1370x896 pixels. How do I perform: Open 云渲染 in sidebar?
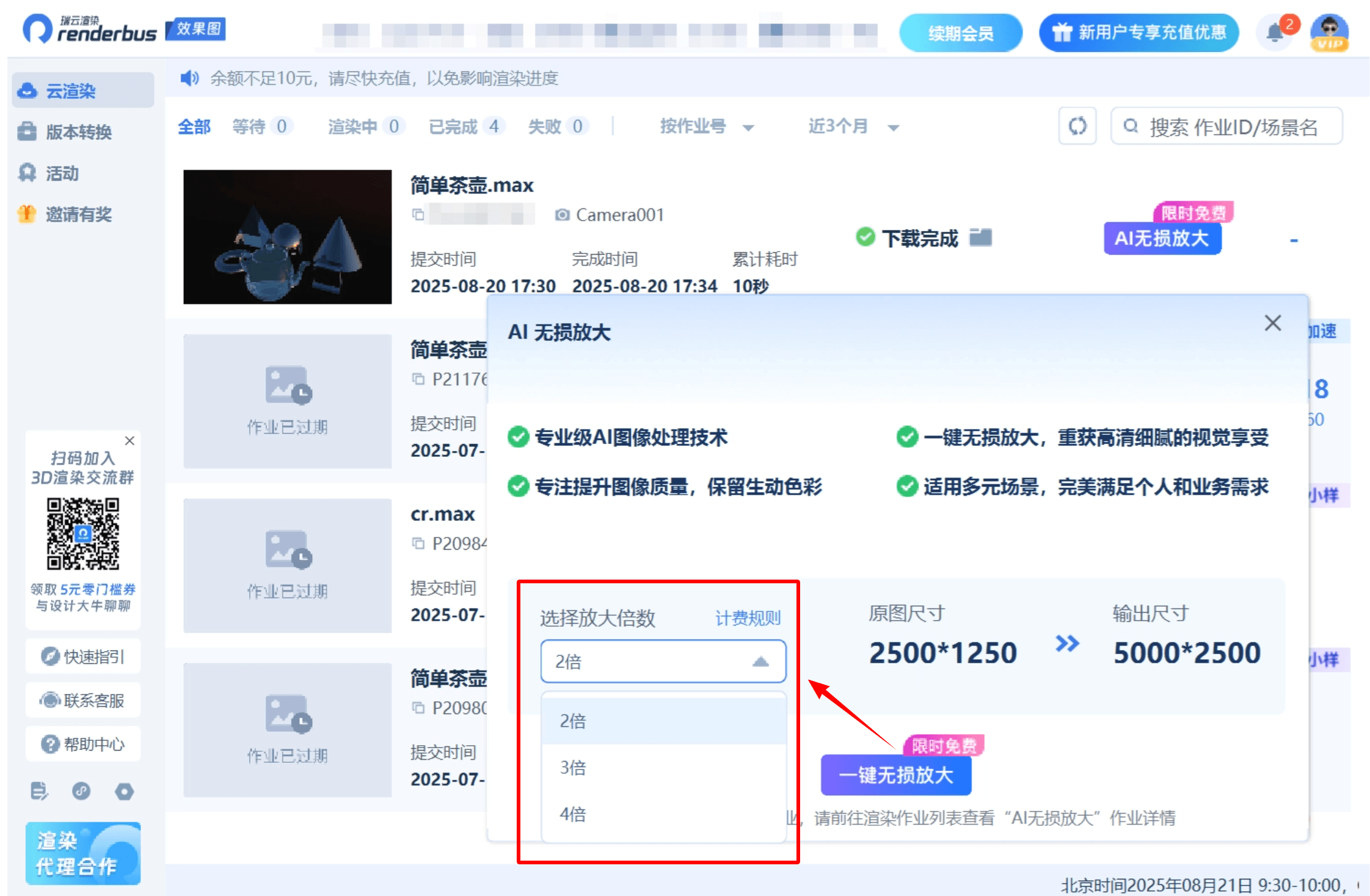[x=83, y=90]
